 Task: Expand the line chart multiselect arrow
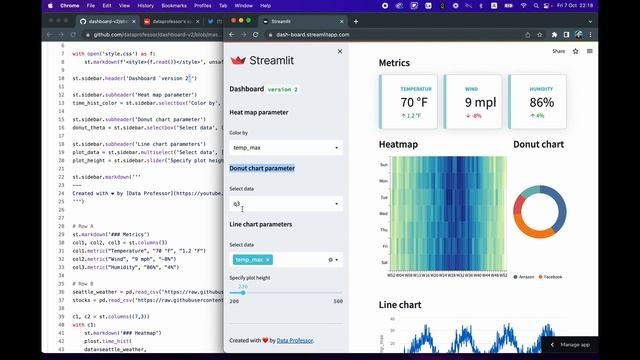[x=337, y=260]
